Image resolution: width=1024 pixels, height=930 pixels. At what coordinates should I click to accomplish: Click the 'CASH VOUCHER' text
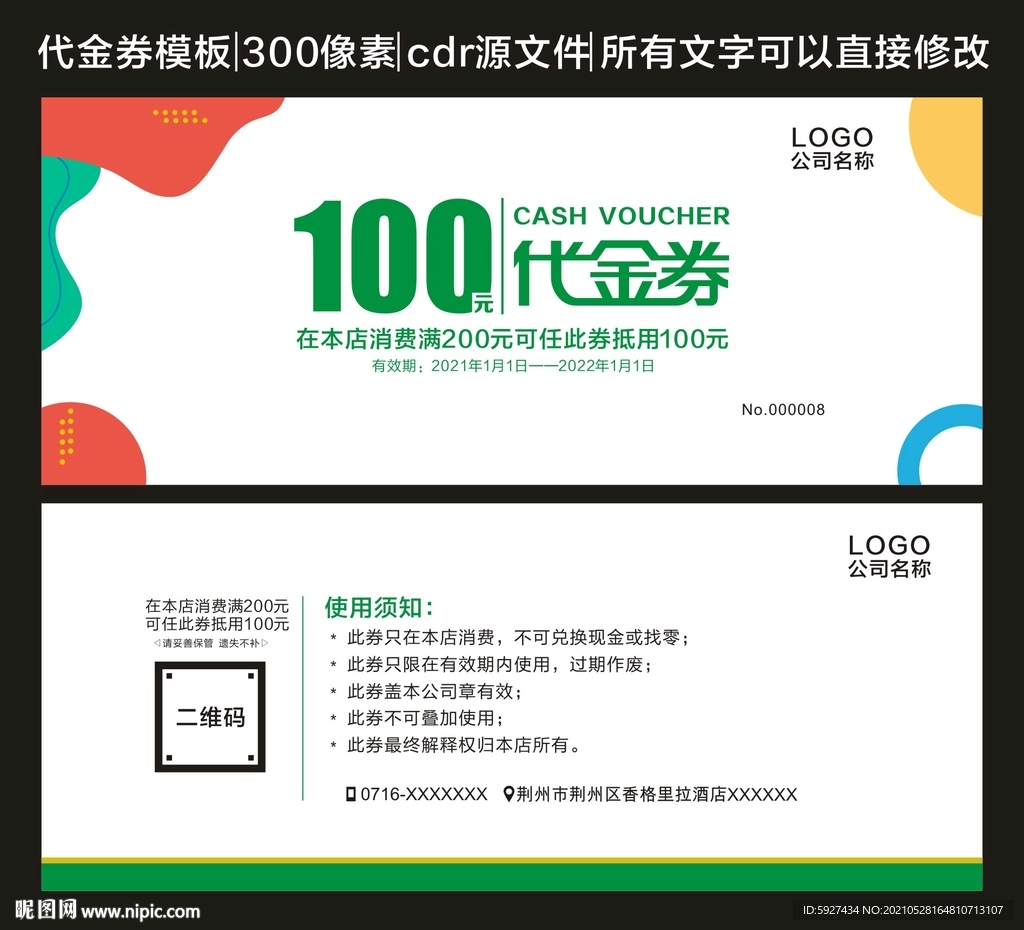(621, 216)
